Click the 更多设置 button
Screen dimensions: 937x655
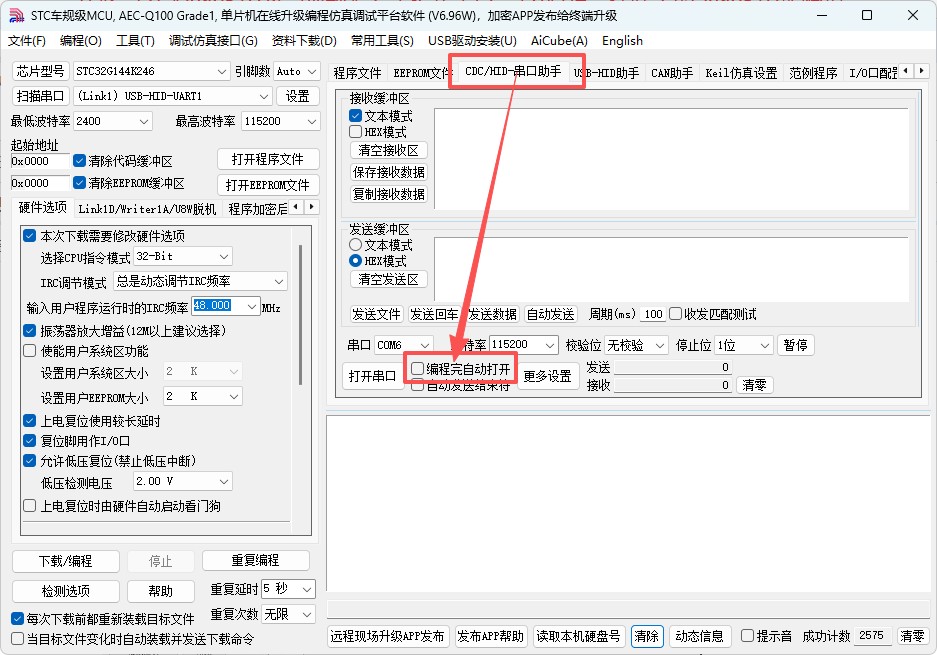click(x=548, y=376)
